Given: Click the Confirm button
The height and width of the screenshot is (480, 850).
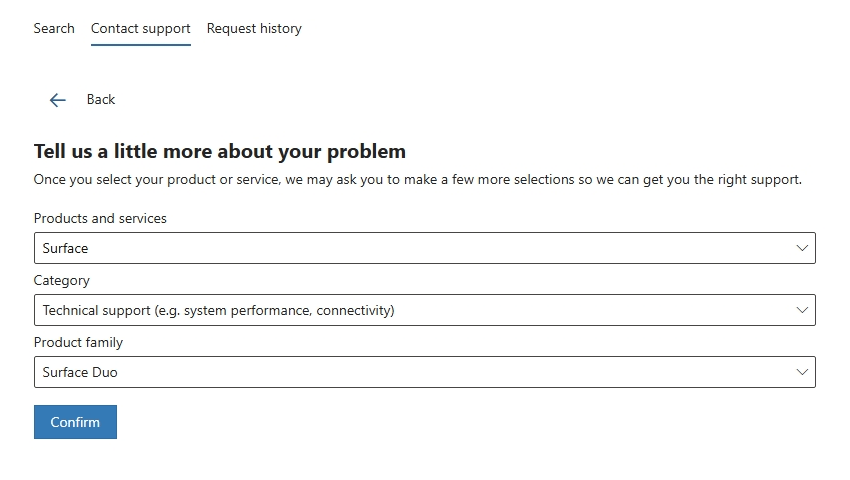Looking at the screenshot, I should pos(75,422).
